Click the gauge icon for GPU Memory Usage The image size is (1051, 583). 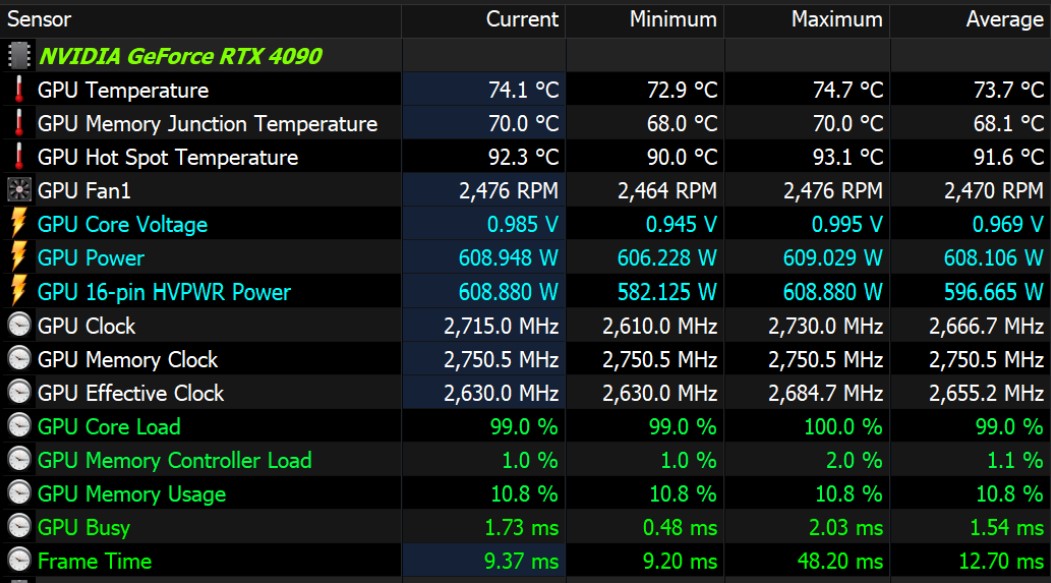pyautogui.click(x=19, y=493)
